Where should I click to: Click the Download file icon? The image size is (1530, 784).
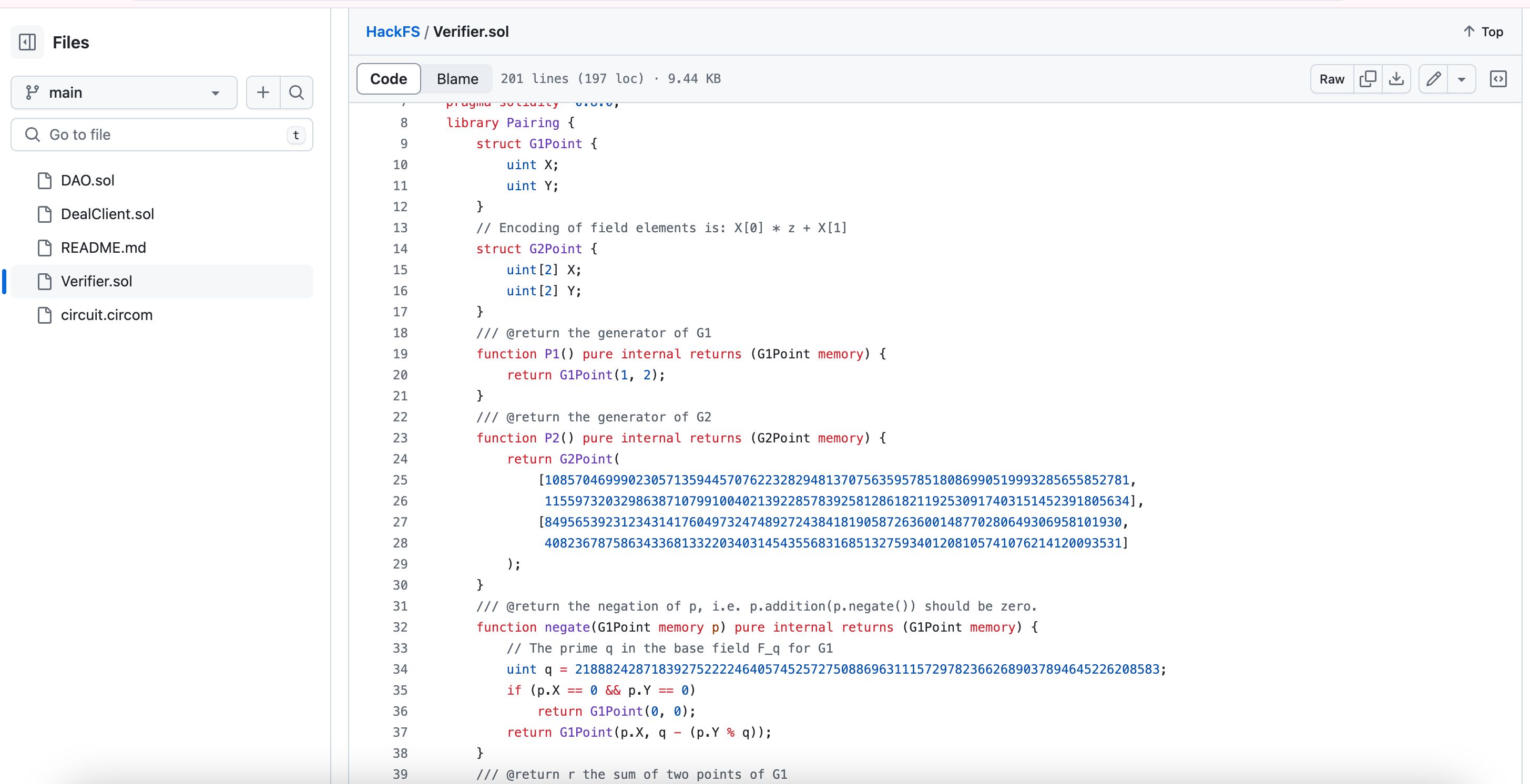(1398, 78)
